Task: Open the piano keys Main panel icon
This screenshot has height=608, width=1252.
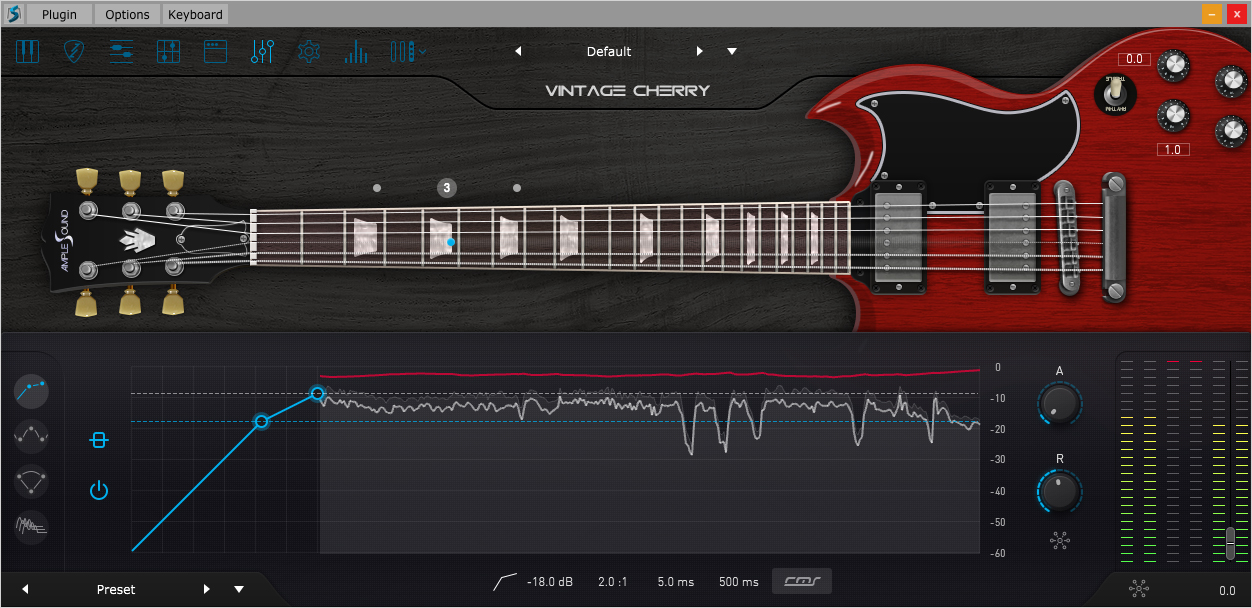Action: coord(27,52)
